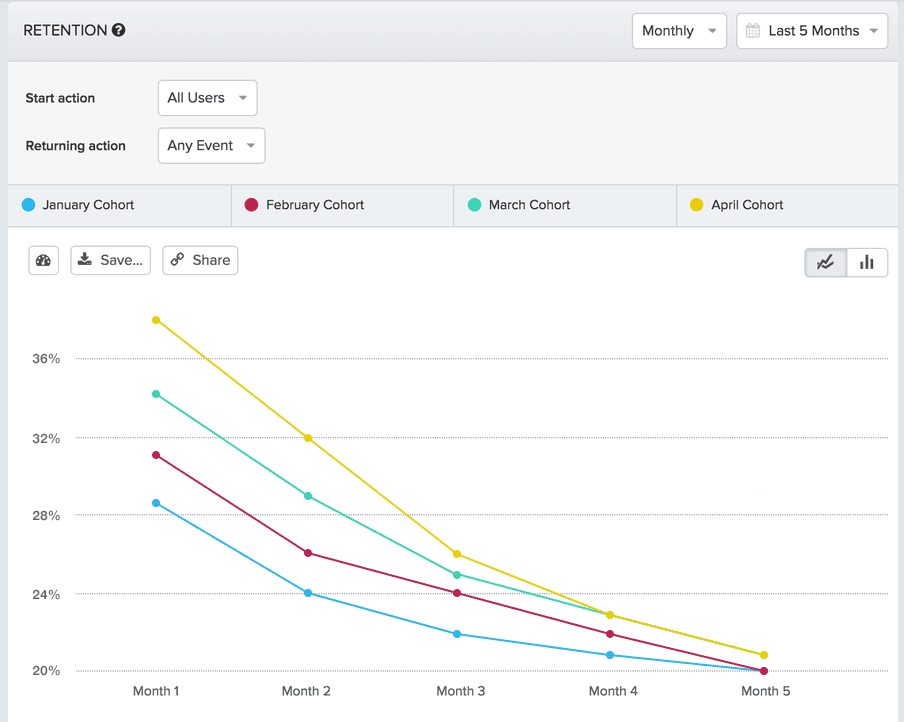The image size is (904, 722).
Task: Click April Cohort Month 1 data point
Action: tap(156, 320)
